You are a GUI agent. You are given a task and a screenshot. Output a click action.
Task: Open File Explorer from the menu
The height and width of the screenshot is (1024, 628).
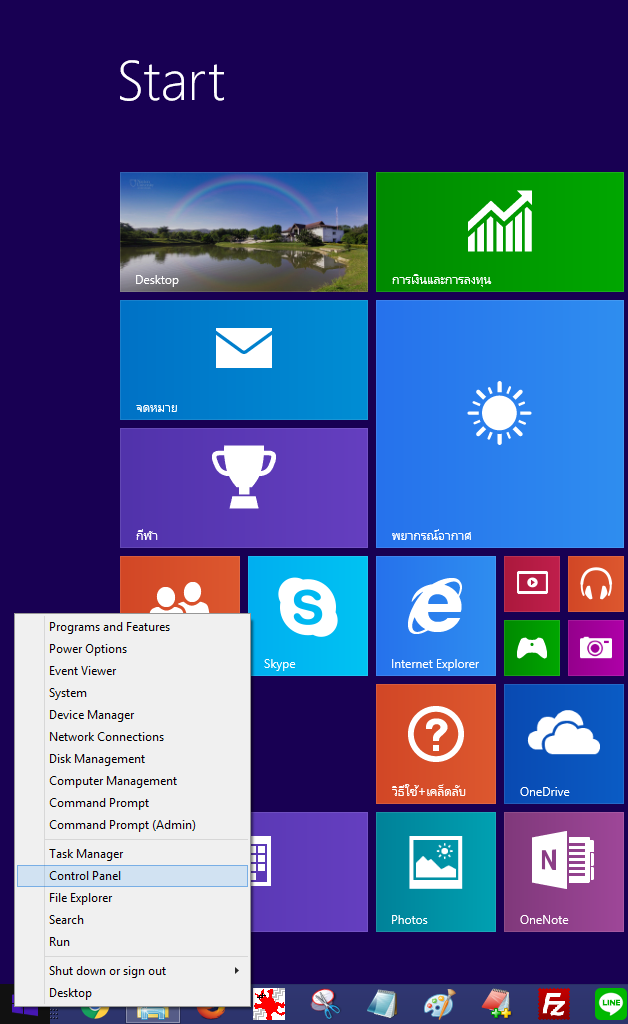pos(133,898)
